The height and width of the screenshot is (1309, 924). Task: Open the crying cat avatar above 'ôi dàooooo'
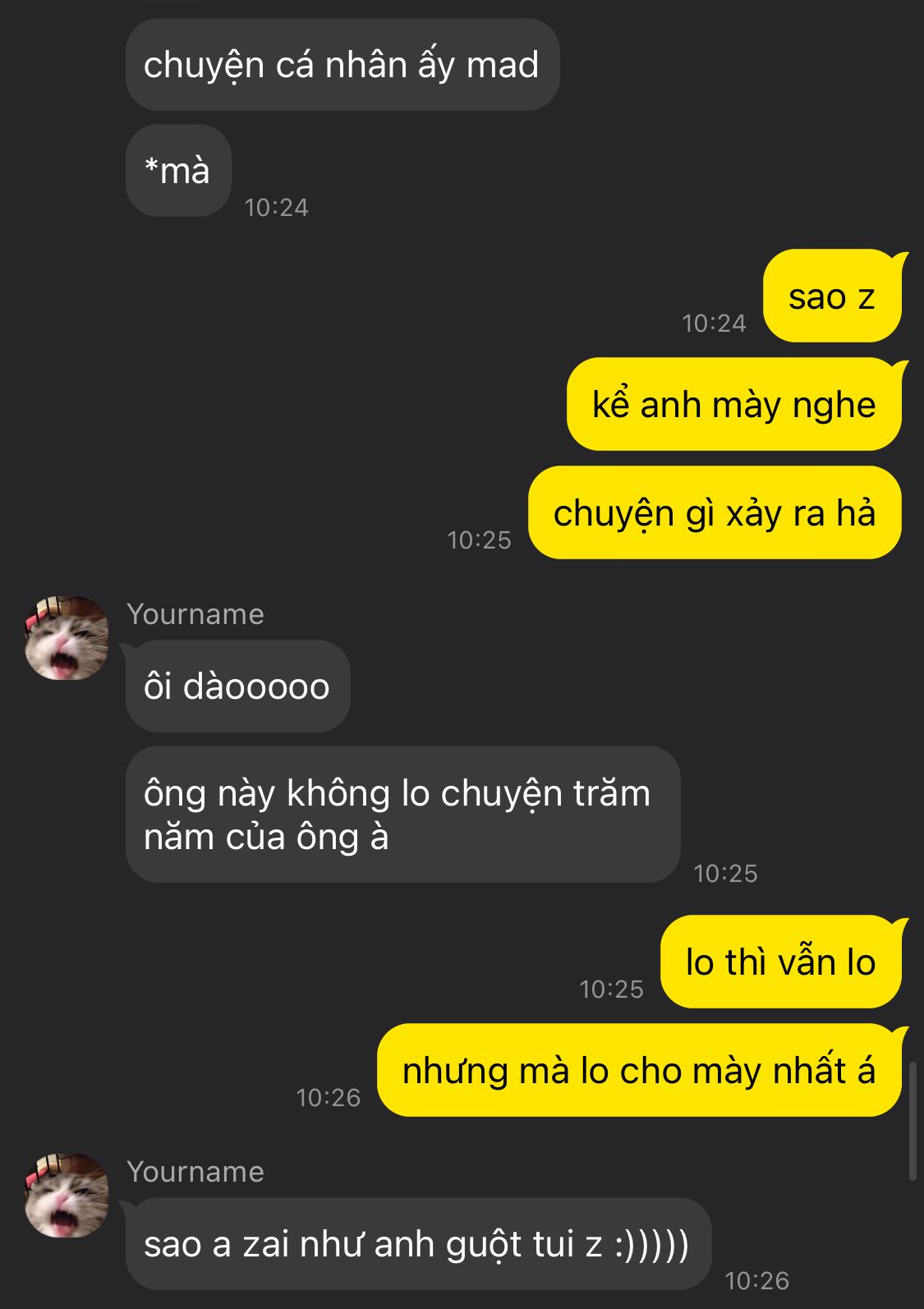click(x=67, y=638)
